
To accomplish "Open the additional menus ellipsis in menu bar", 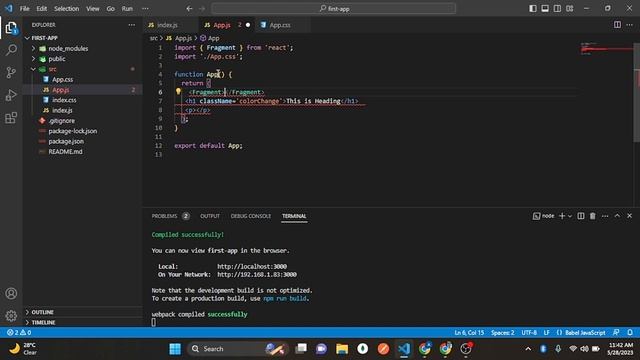I will pos(145,9).
